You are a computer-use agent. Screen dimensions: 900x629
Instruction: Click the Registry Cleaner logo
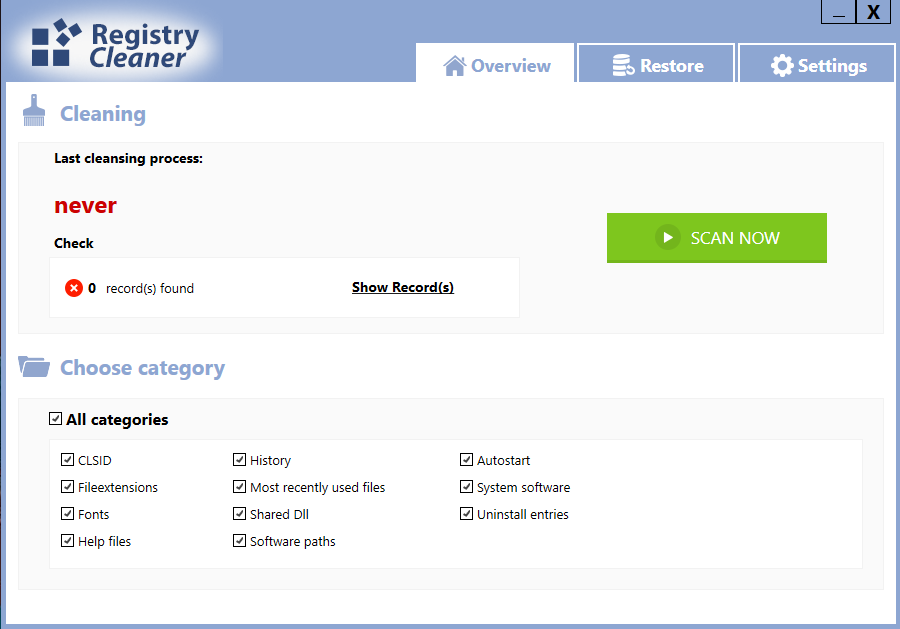coord(115,44)
